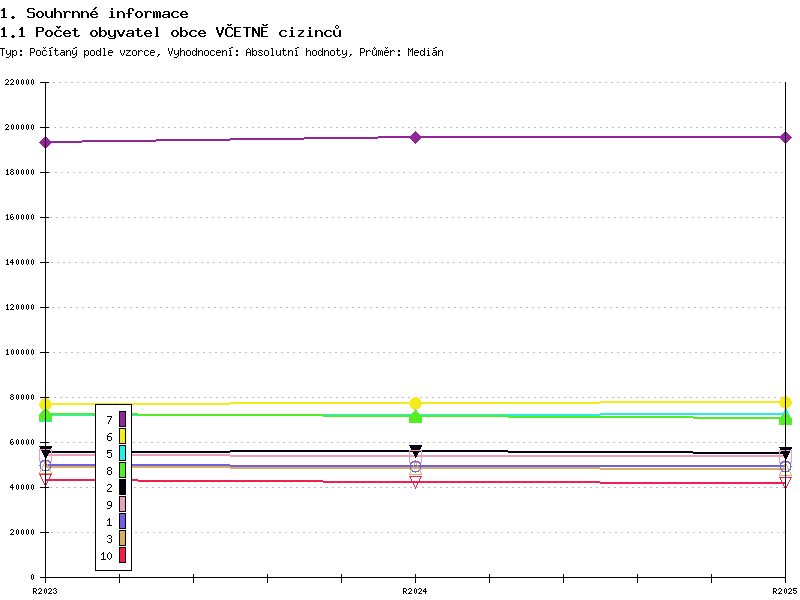The image size is (800, 600).
Task: Click the R2023 x-axis label
Action: [x=45, y=591]
